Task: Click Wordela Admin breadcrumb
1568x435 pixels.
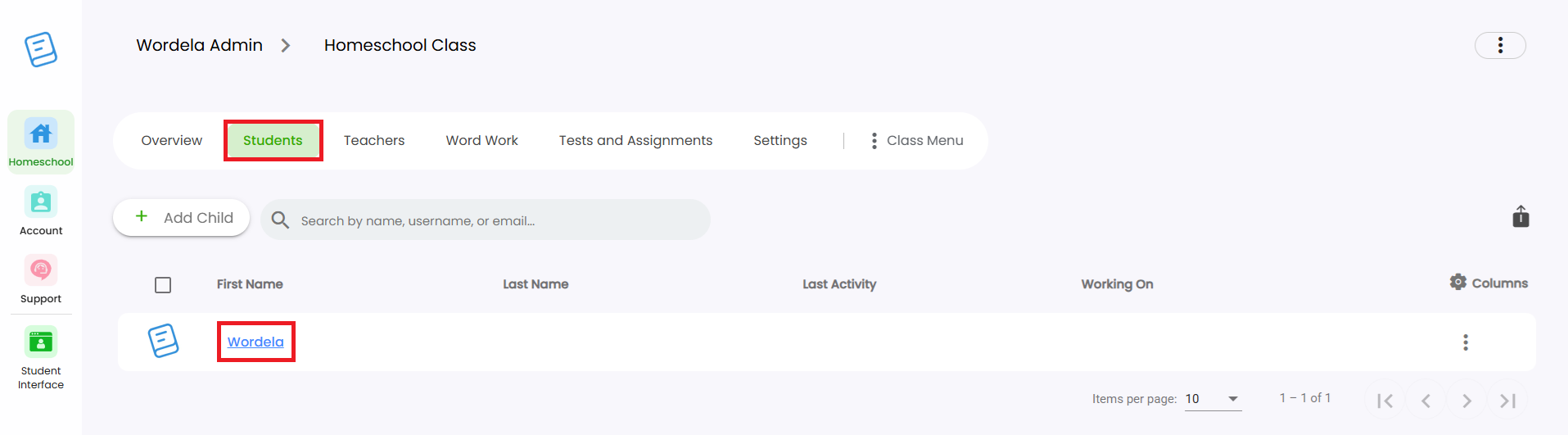Action: pyautogui.click(x=200, y=45)
